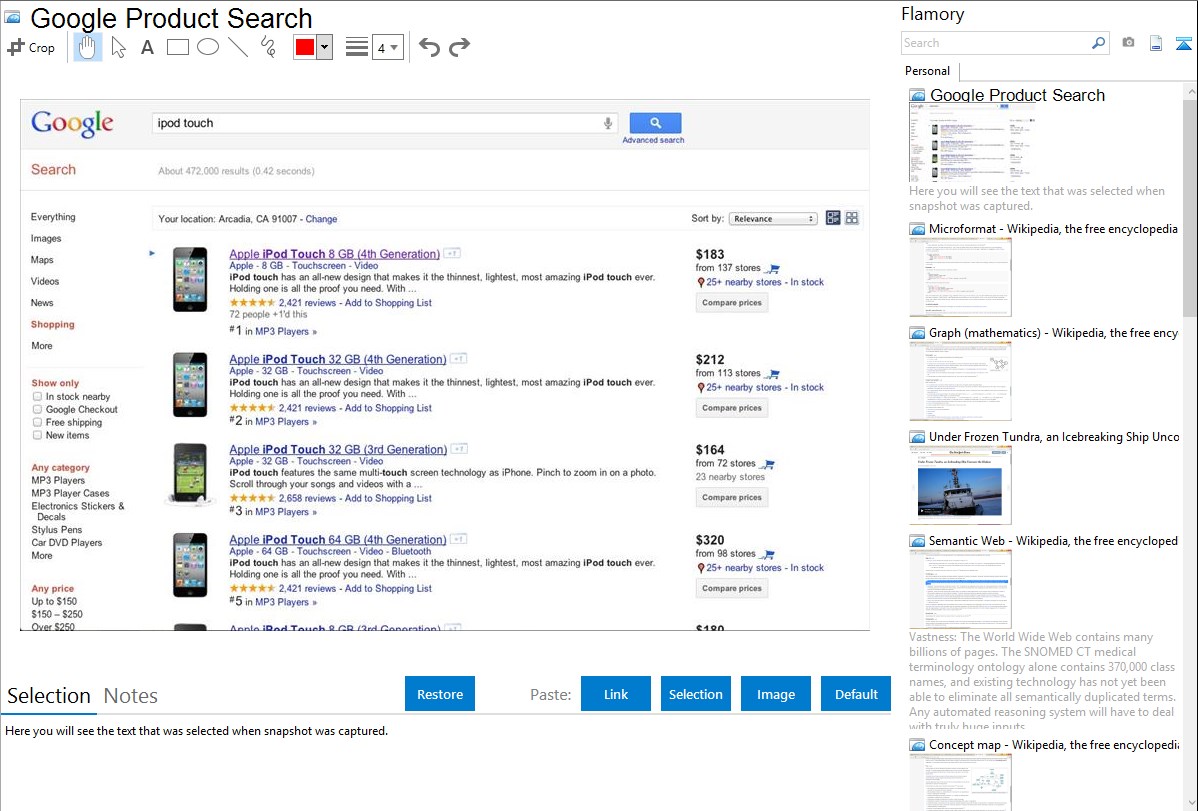The image size is (1198, 811).
Task: Open the color picker dropdown arrow
Action: point(325,47)
